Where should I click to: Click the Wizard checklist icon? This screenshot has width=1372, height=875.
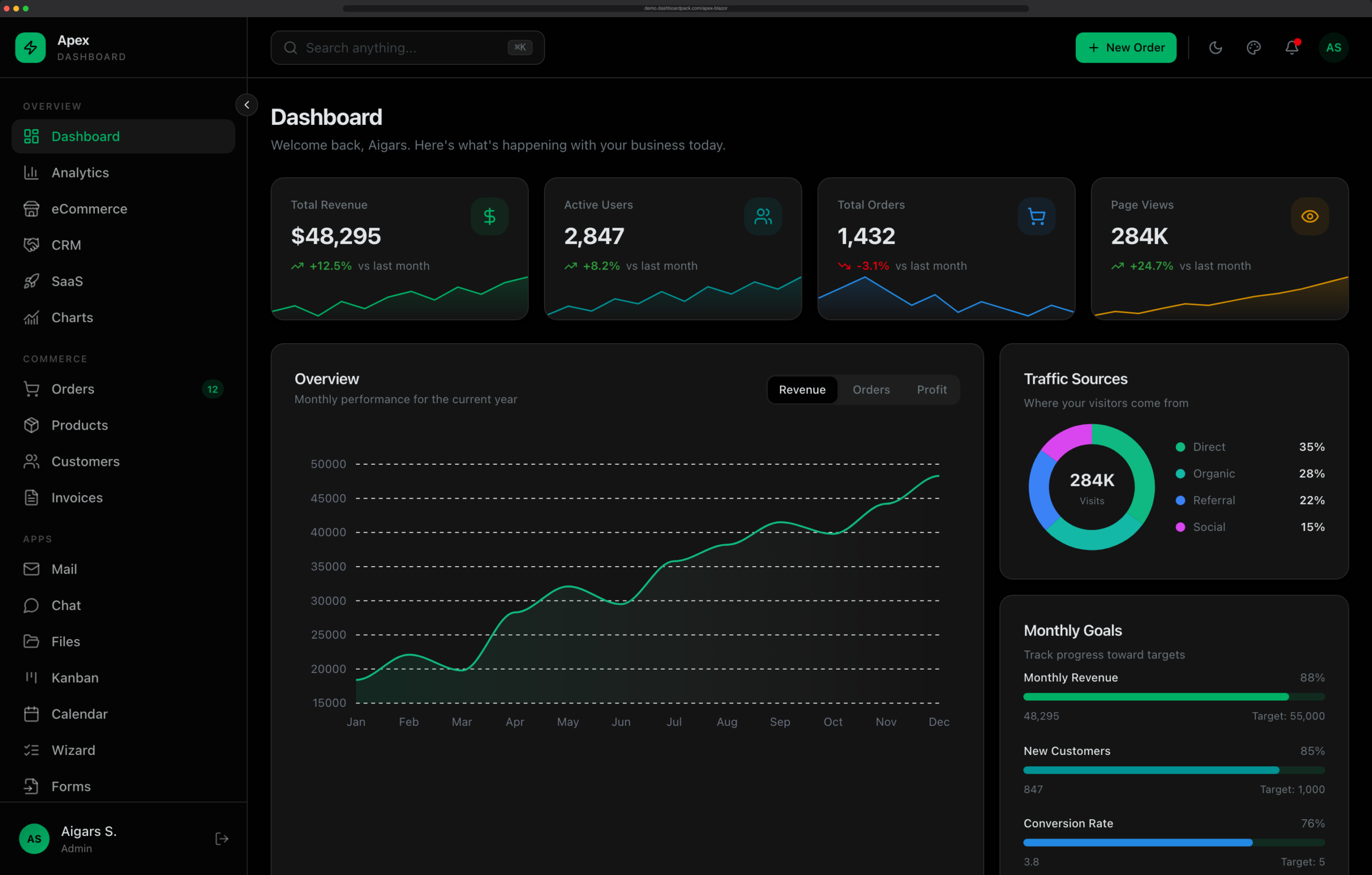[x=31, y=750]
